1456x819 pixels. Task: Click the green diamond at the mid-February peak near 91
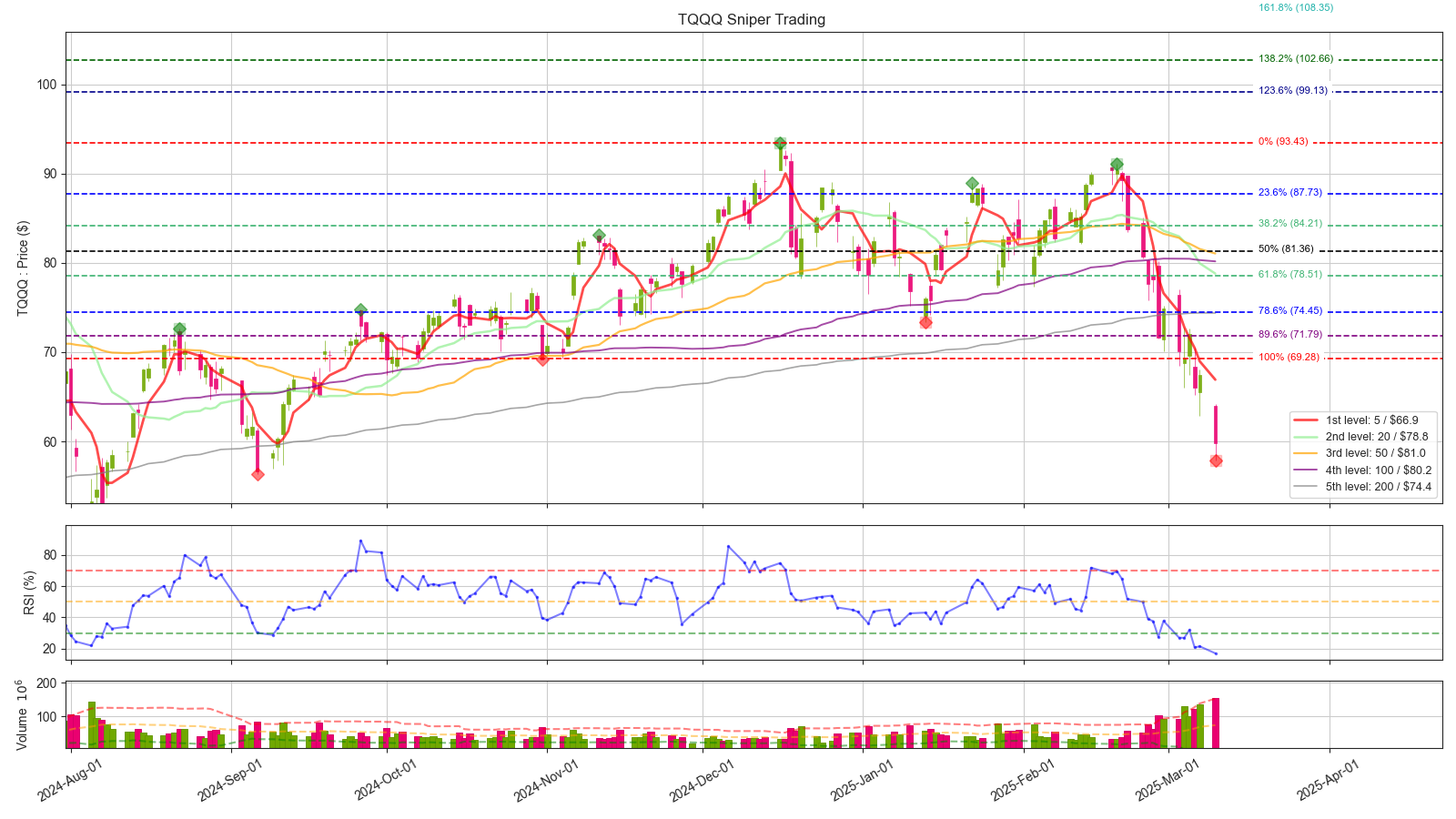click(x=1117, y=165)
